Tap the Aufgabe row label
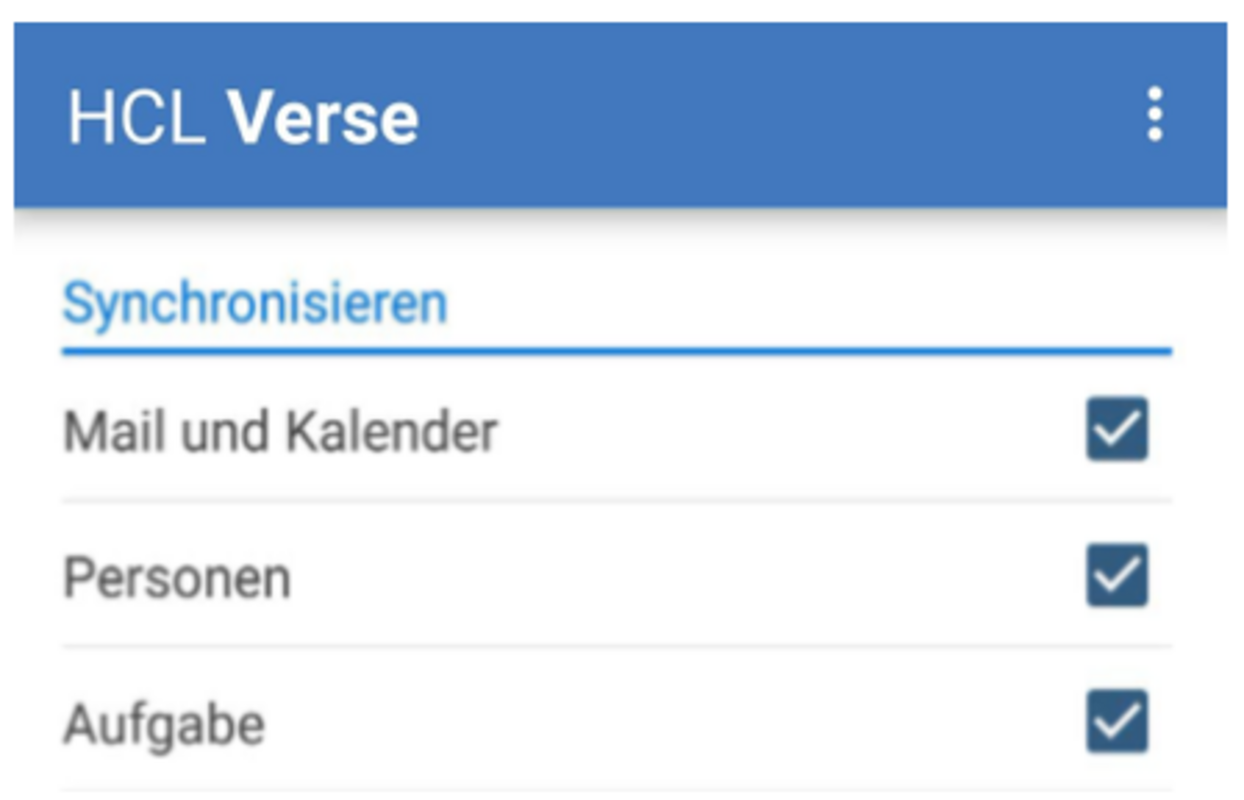The image size is (1244, 800). click(164, 724)
